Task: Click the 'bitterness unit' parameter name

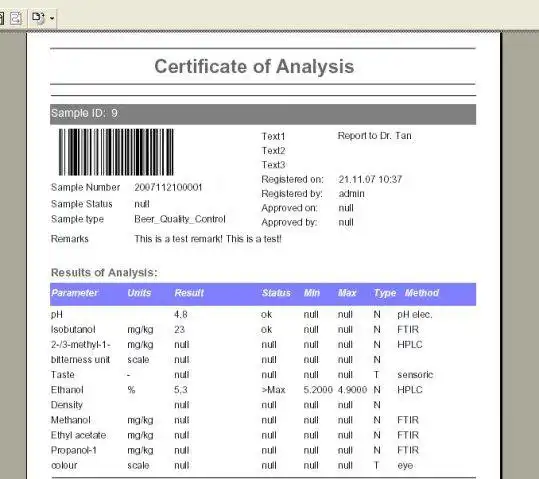Action: [80, 360]
